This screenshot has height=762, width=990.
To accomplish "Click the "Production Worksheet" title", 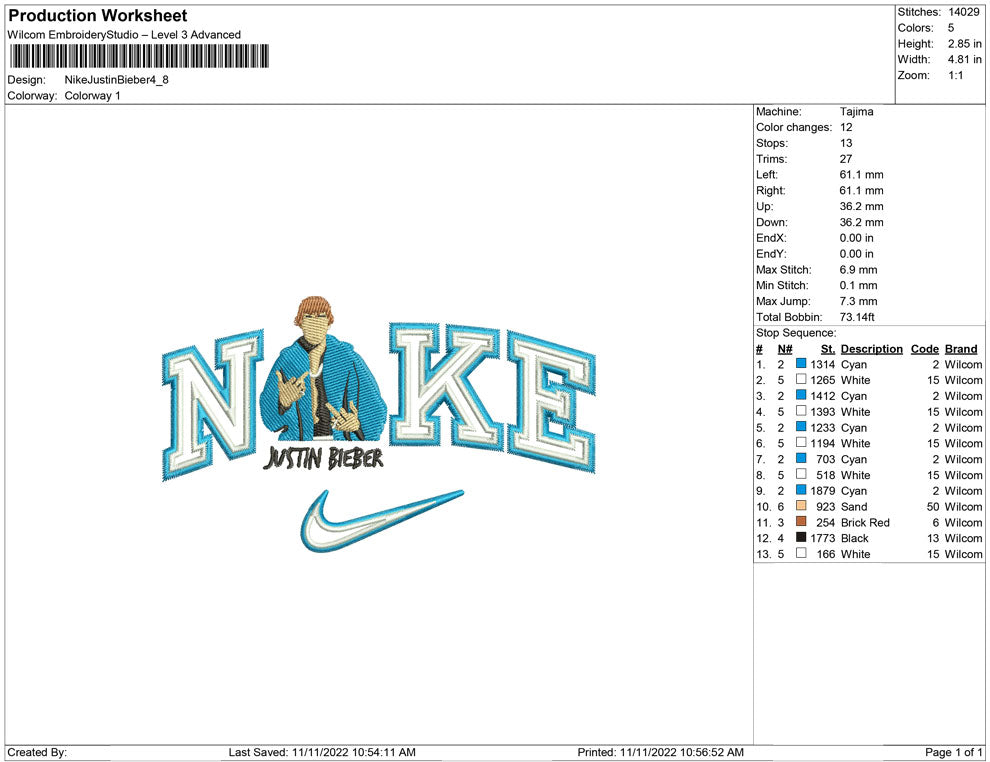I will pyautogui.click(x=98, y=16).
